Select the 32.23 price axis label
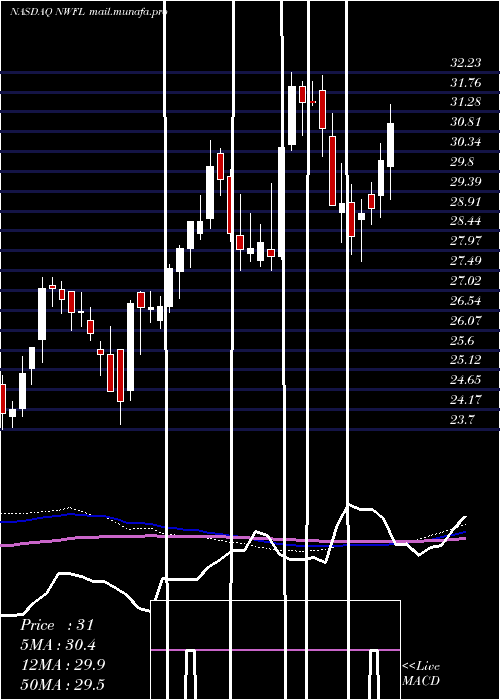This screenshot has height=700, width=500. [x=466, y=62]
